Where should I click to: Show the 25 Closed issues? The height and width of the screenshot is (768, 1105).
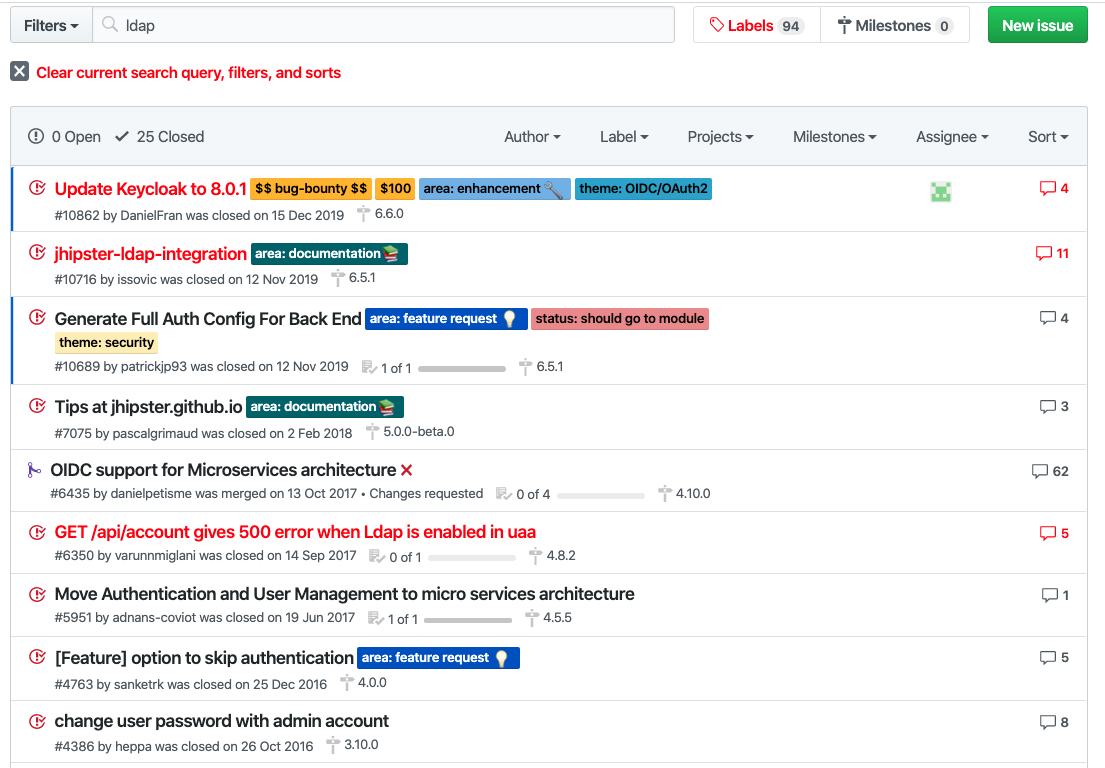point(159,137)
